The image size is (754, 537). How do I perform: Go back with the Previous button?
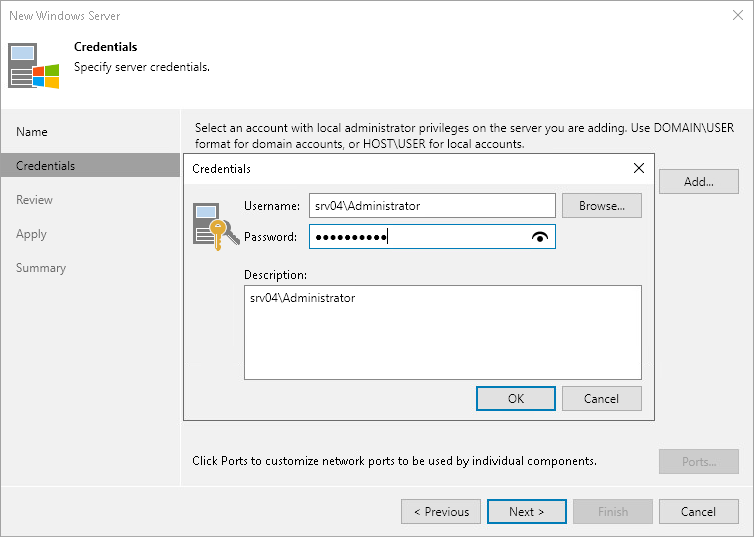pyautogui.click(x=441, y=512)
